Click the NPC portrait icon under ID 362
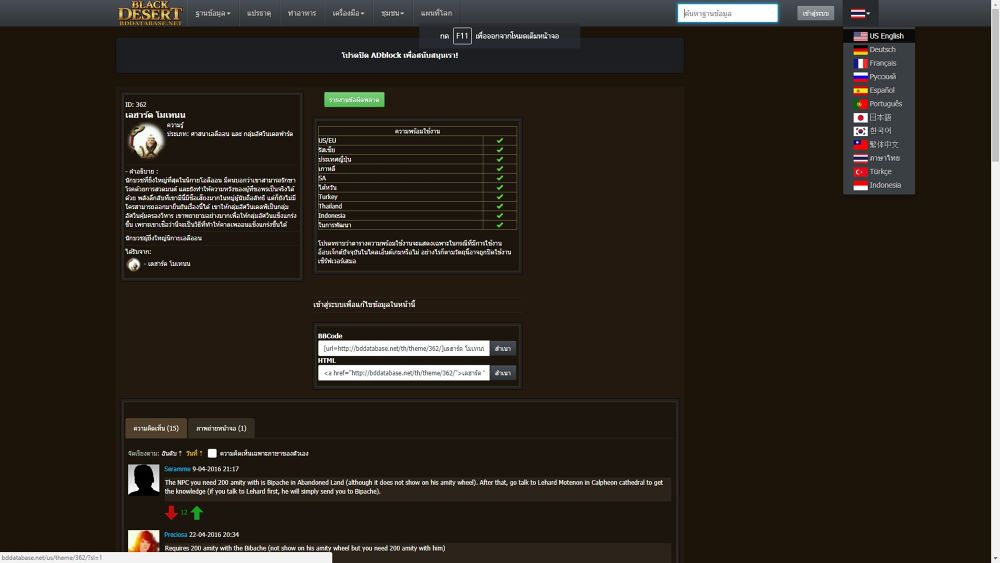Screen dimensions: 1000x563 coord(146,140)
